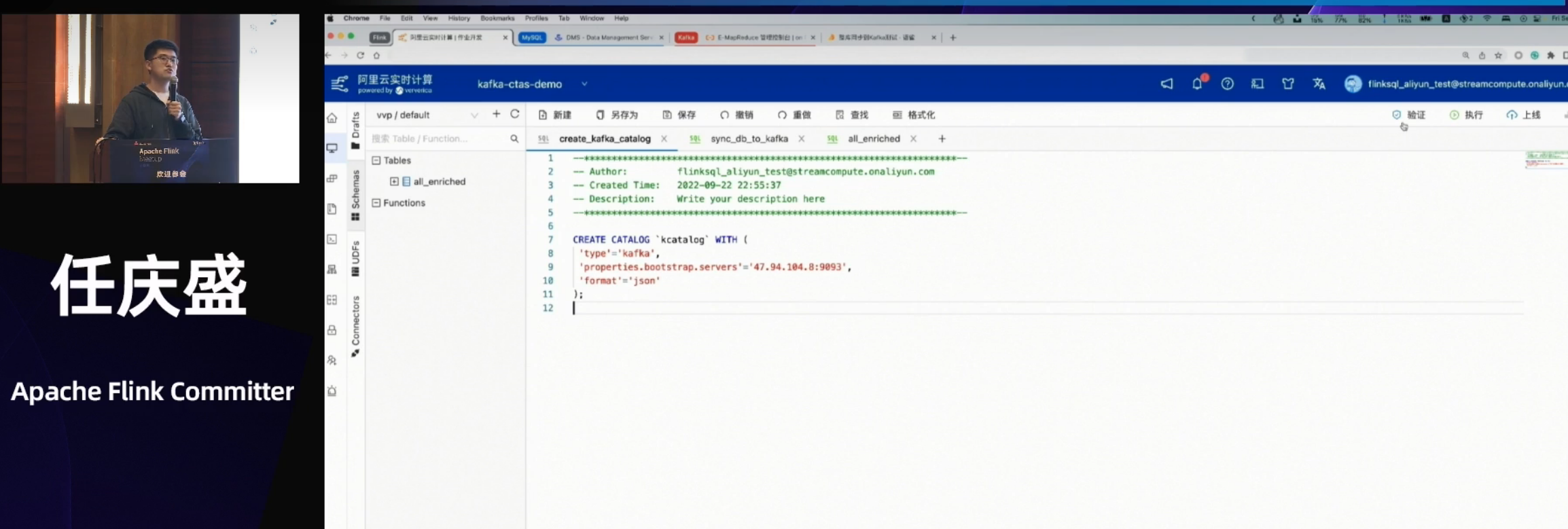
Task: Click the 另存为 (Save as) toolbar button
Action: tap(617, 115)
